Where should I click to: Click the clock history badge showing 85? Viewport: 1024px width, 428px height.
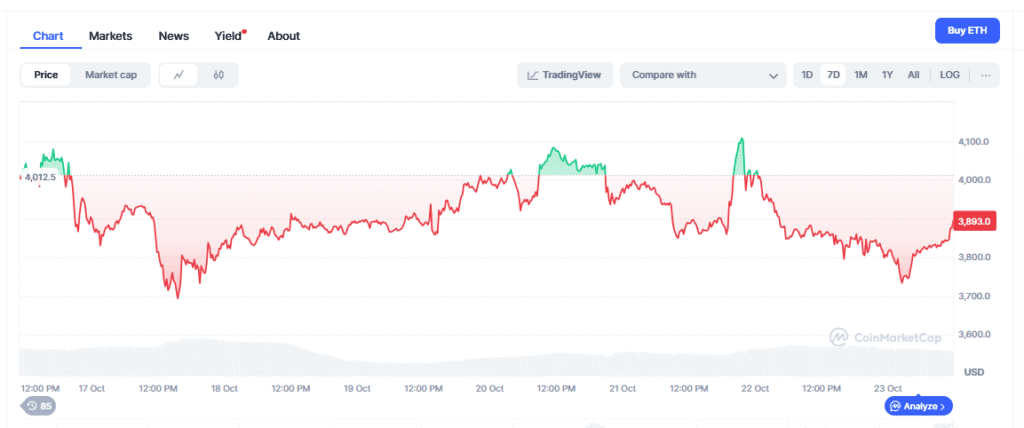(x=39, y=406)
